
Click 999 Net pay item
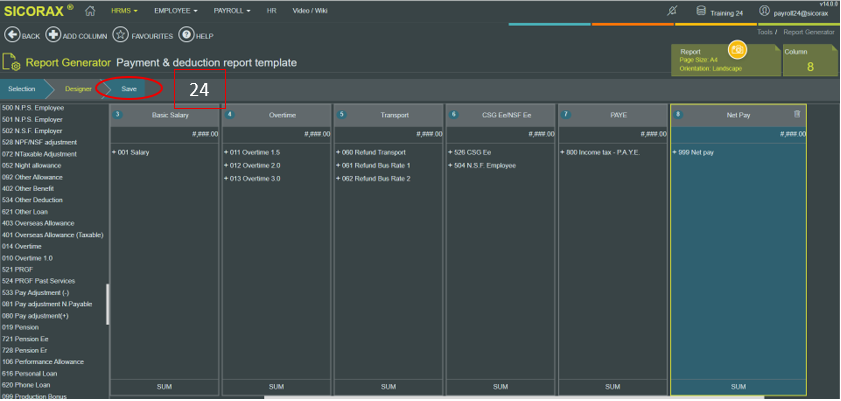pos(693,152)
